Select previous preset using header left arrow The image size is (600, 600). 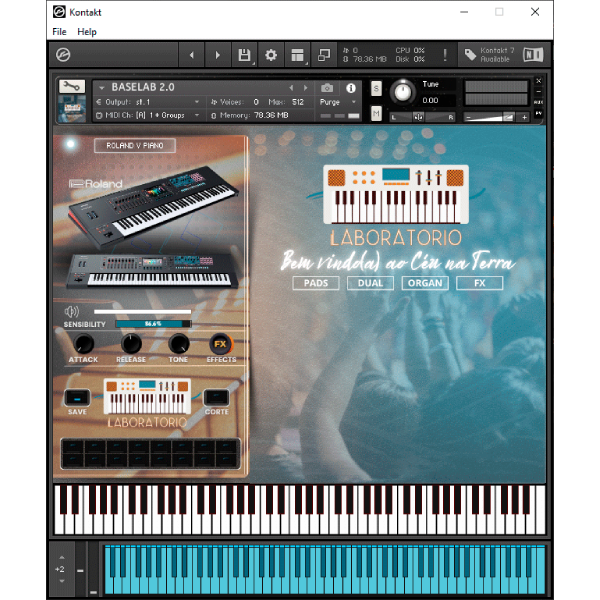click(x=291, y=88)
